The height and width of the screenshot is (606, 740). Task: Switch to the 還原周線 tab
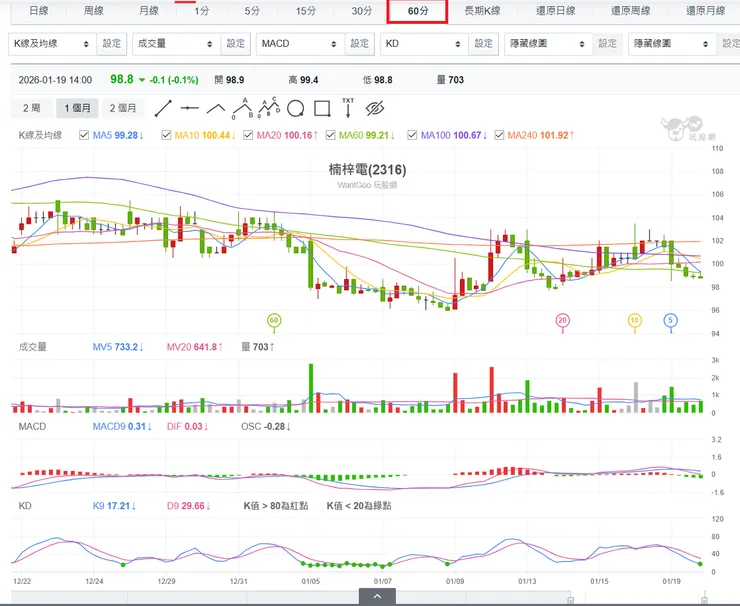coord(631,11)
